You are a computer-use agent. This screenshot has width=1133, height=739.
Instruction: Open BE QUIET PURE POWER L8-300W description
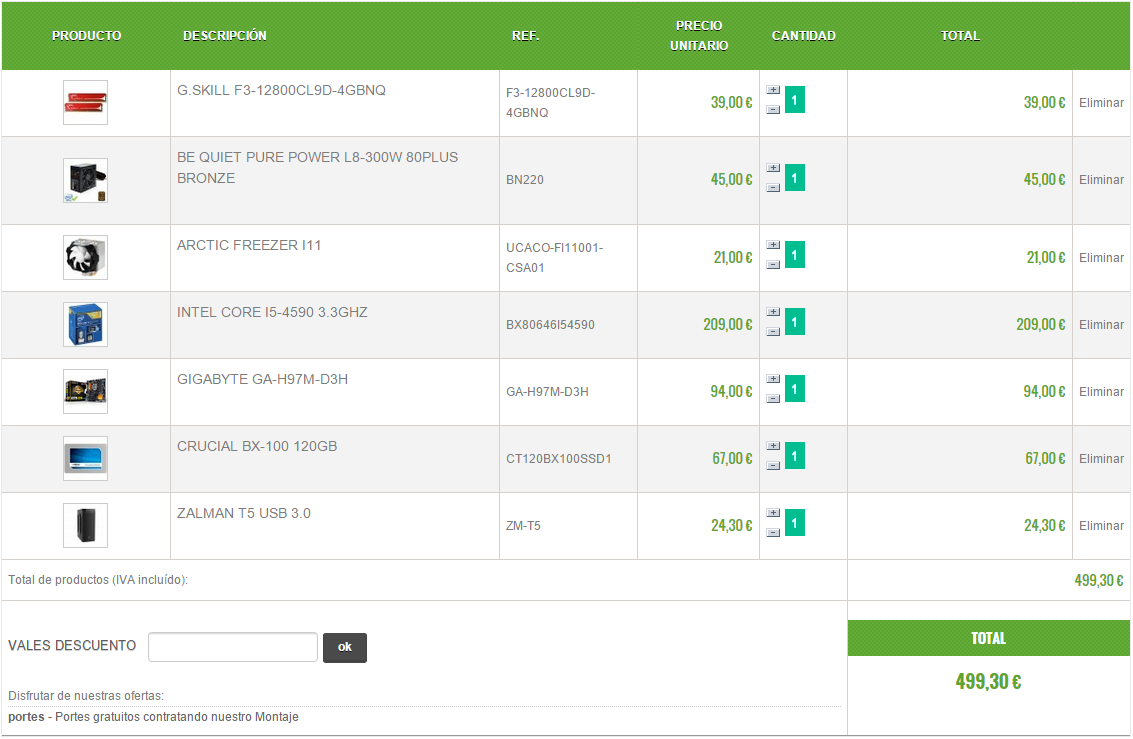pyautogui.click(x=317, y=168)
